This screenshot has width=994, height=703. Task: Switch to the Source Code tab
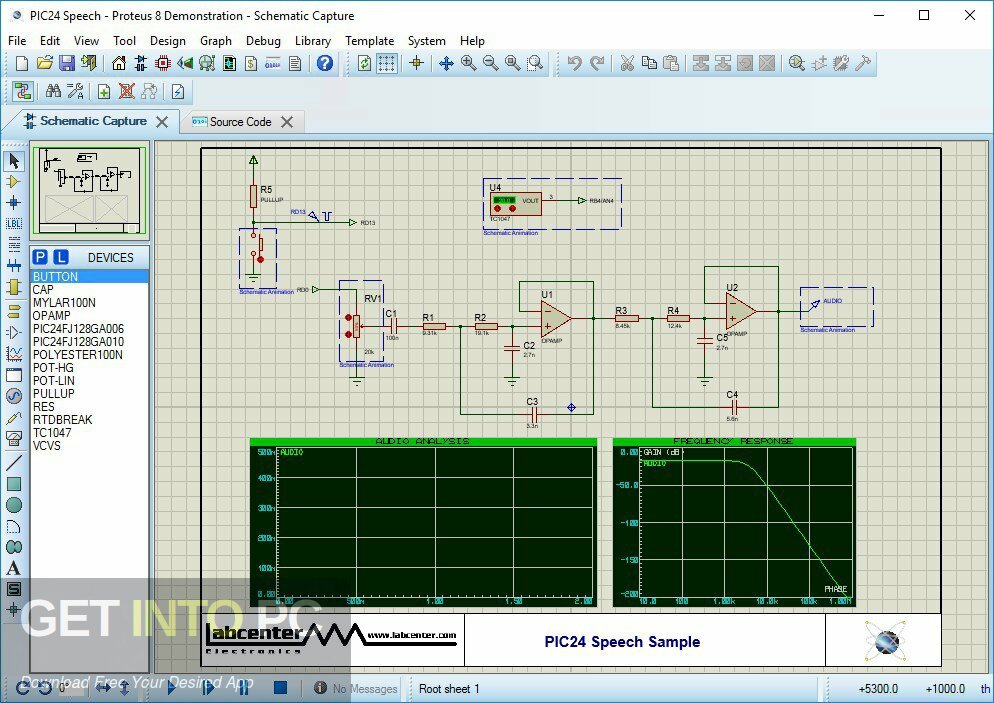[x=240, y=122]
